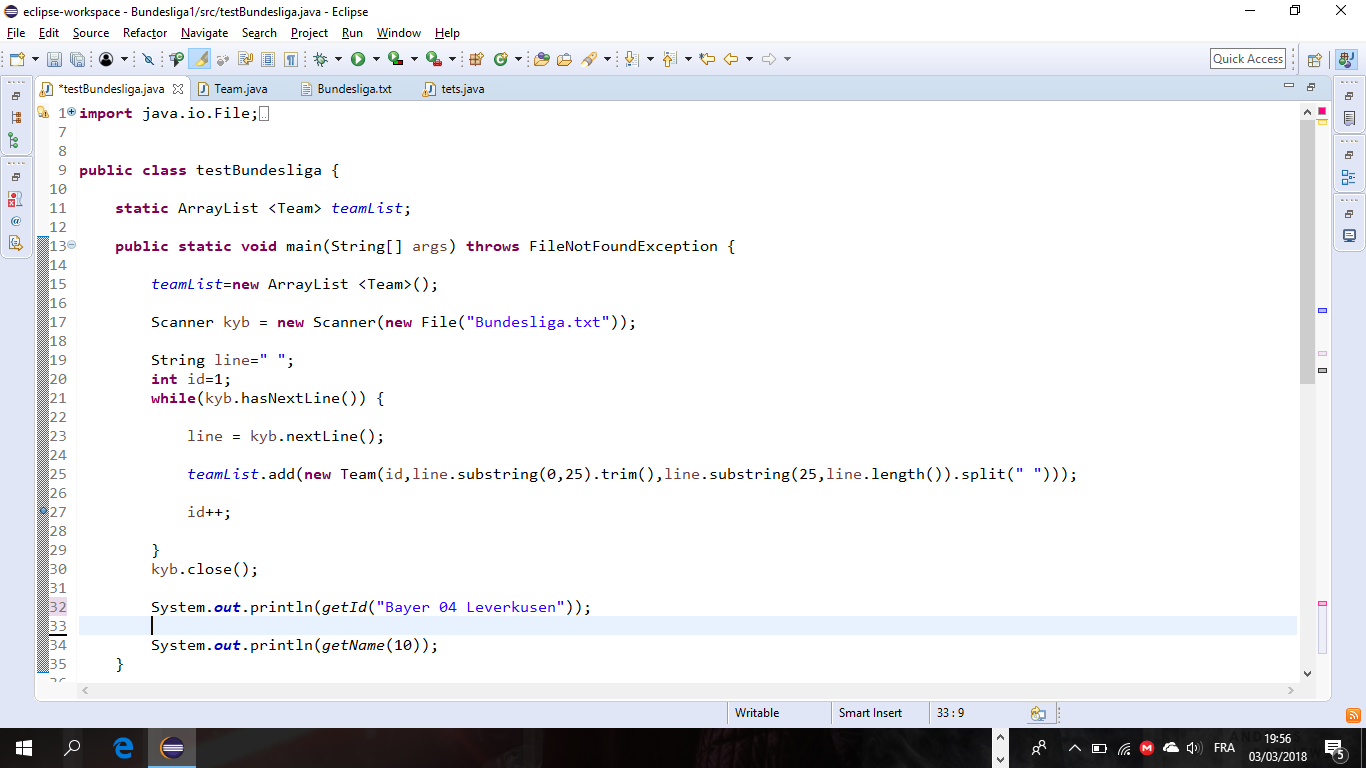
Task: Save the current file with floppy icon
Action: point(54,59)
